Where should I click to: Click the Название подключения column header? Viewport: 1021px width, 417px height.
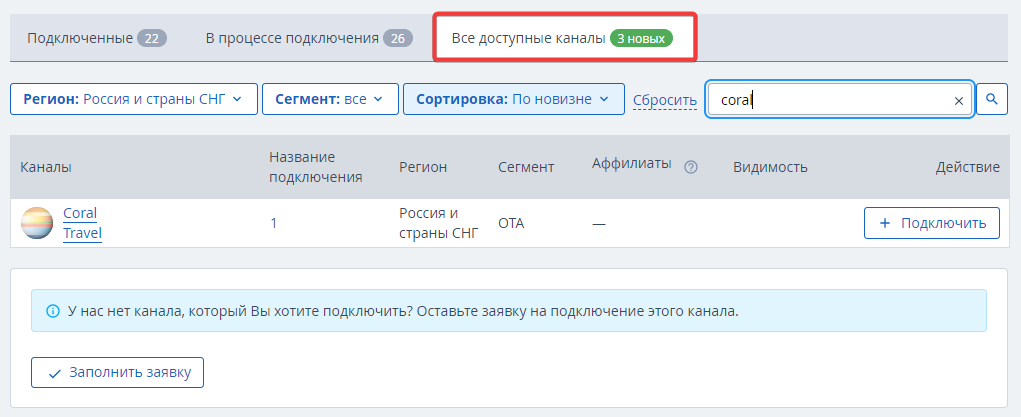[316, 167]
